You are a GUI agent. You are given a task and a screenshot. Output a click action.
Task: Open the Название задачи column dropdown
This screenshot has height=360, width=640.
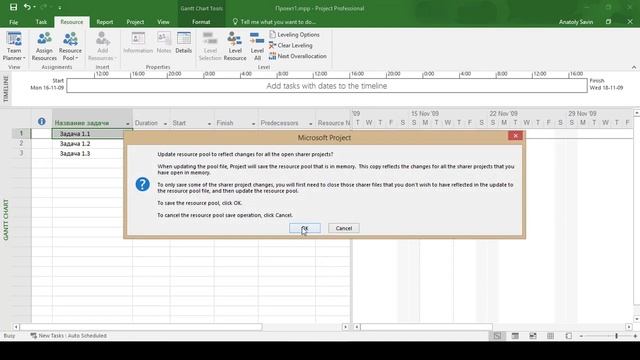point(127,123)
